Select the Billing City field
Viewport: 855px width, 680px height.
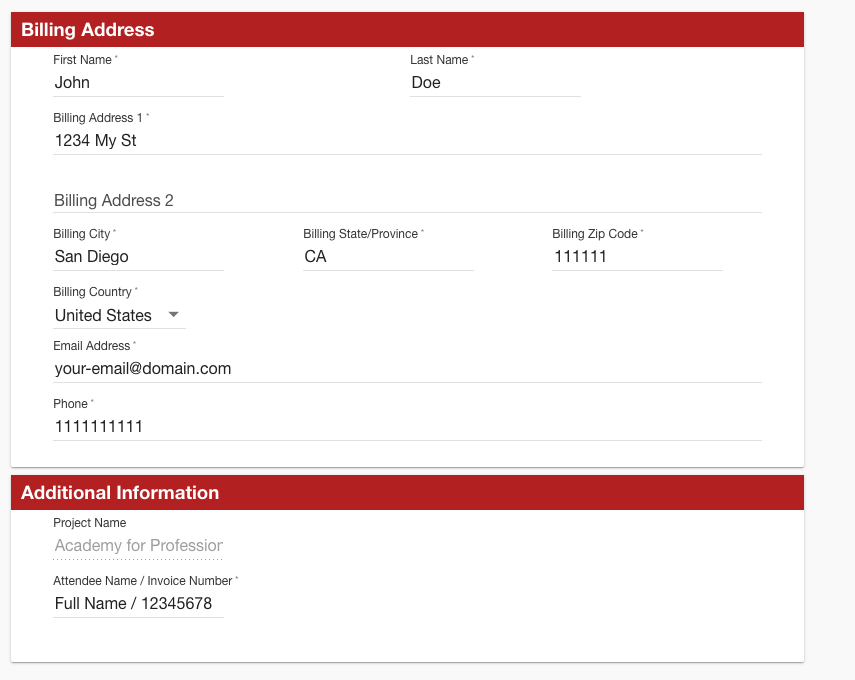[138, 257]
